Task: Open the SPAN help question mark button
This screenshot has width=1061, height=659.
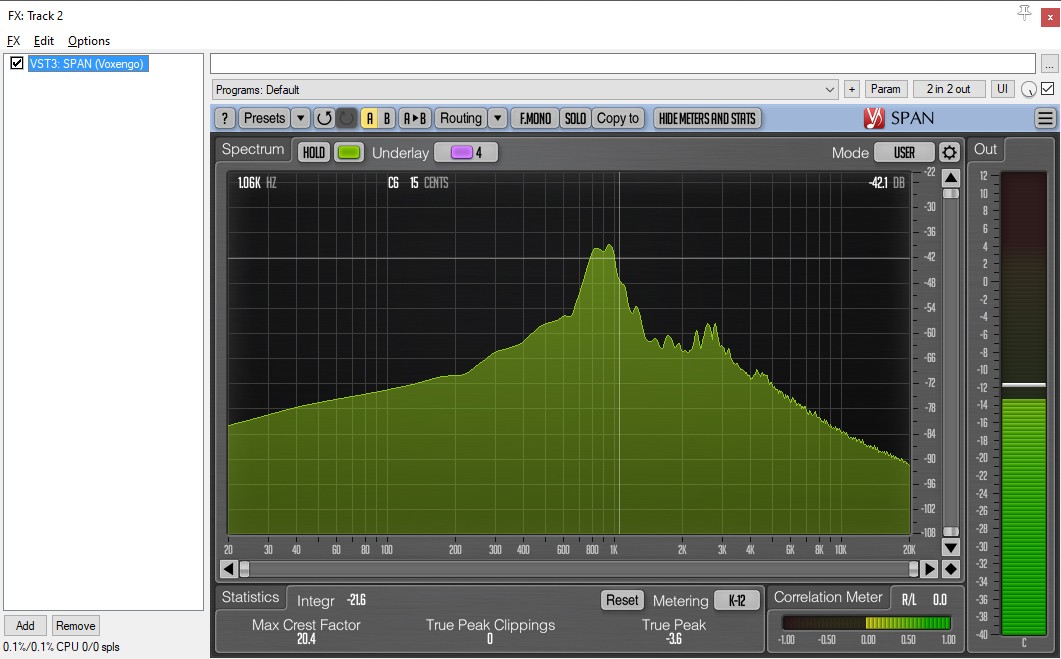Action: coord(225,118)
